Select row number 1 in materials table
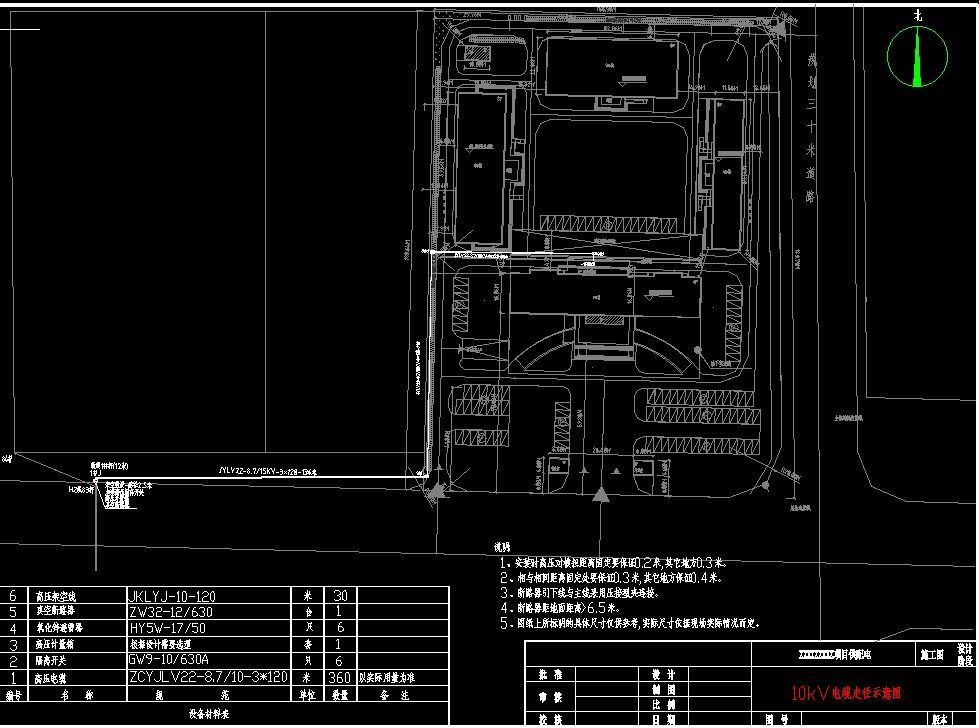The width and height of the screenshot is (979, 728). coord(13,677)
